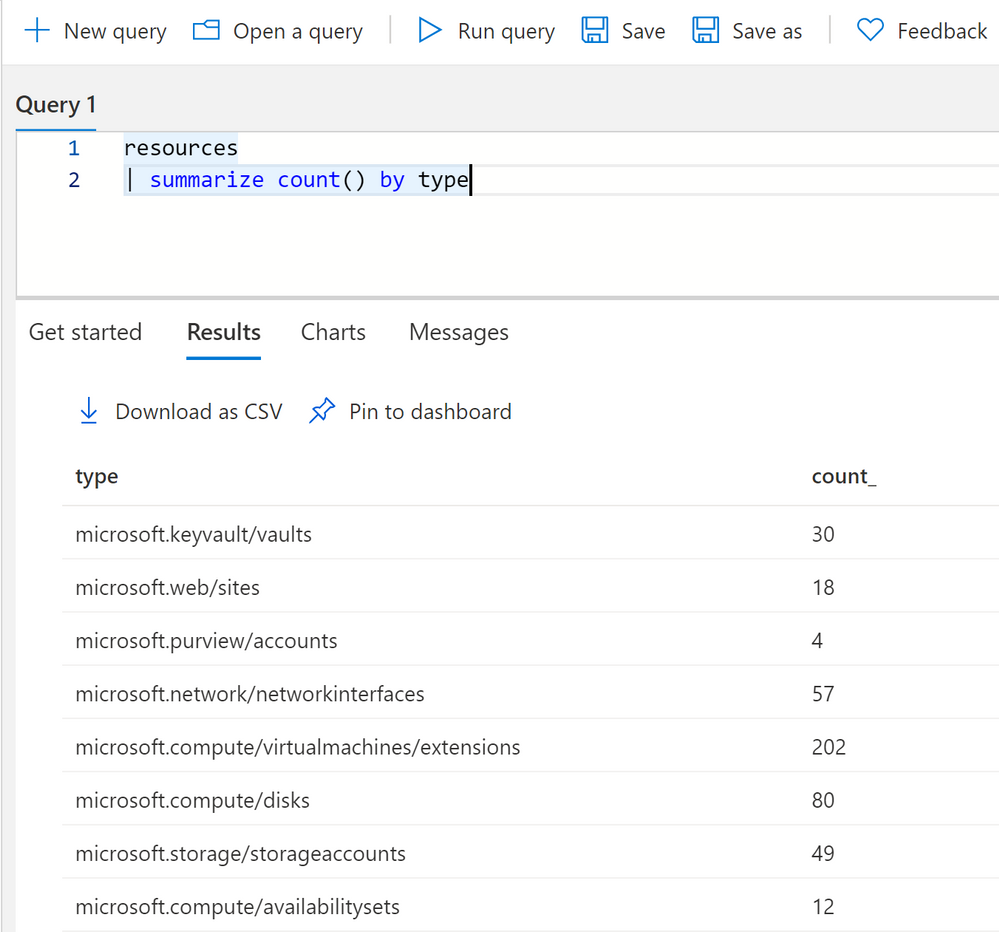Viewport: 999px width, 932px height.
Task: Click count value 30
Action: (823, 534)
